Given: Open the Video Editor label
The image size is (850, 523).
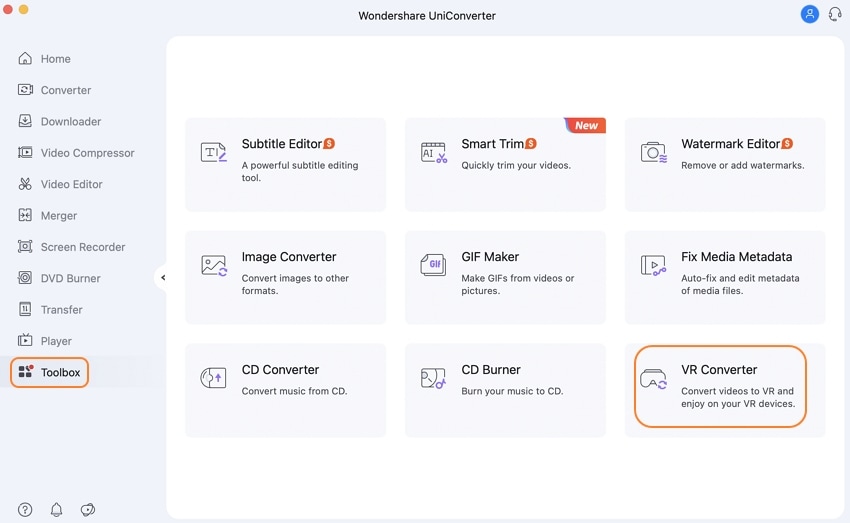Looking at the screenshot, I should 72,184.
